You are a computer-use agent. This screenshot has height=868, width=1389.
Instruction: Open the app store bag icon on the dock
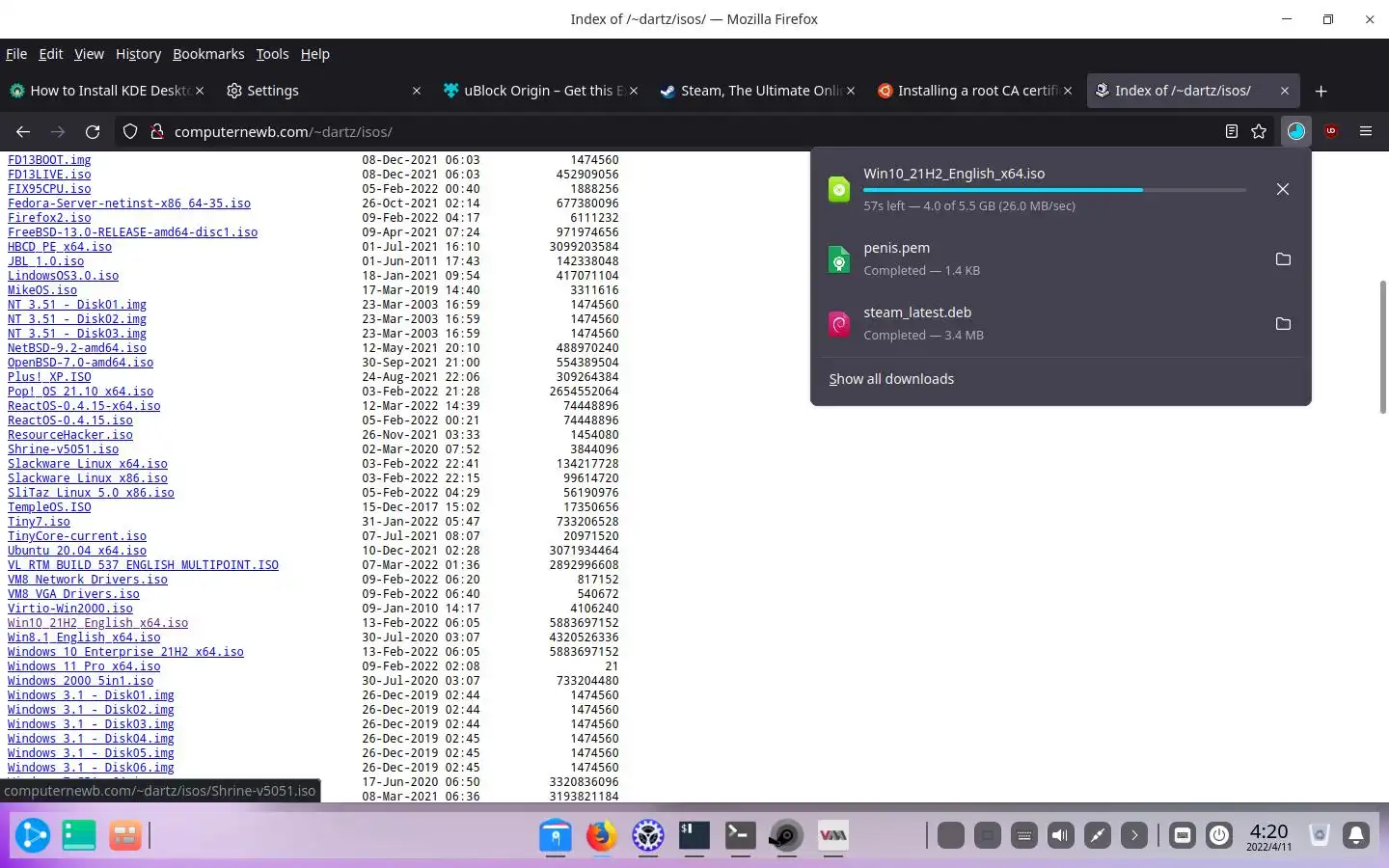coord(556,835)
